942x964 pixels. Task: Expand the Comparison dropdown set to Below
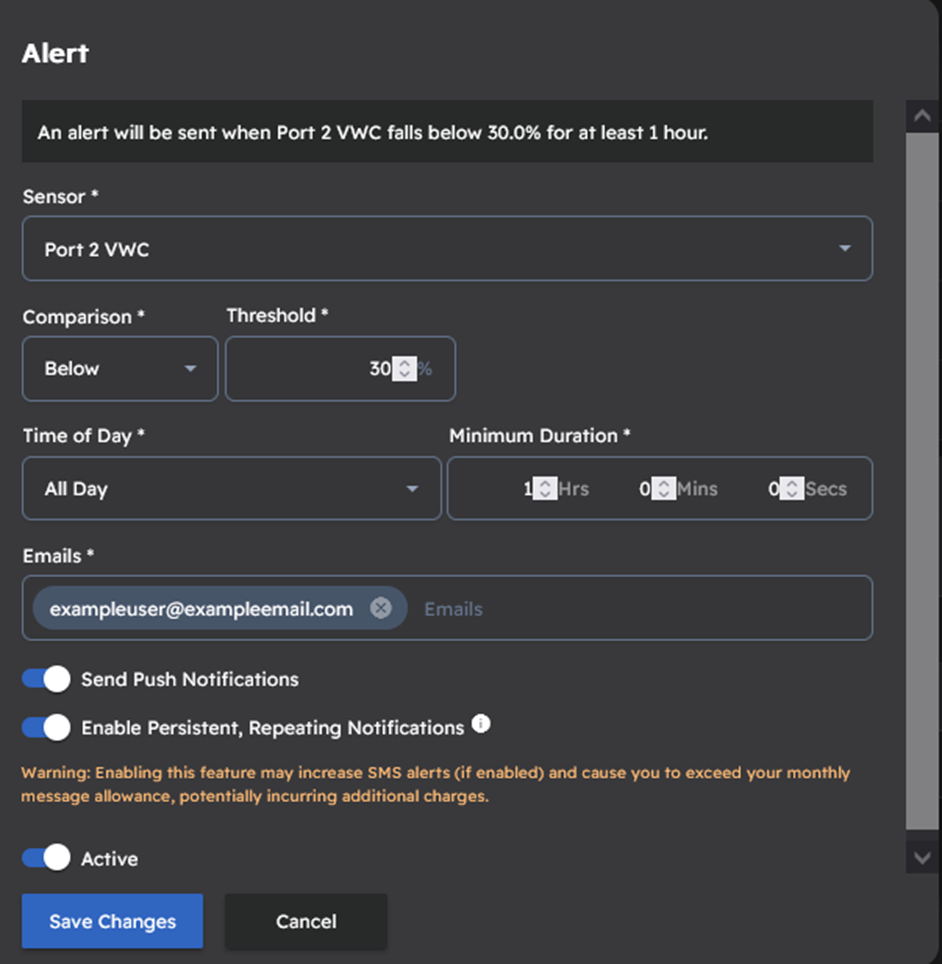click(120, 369)
